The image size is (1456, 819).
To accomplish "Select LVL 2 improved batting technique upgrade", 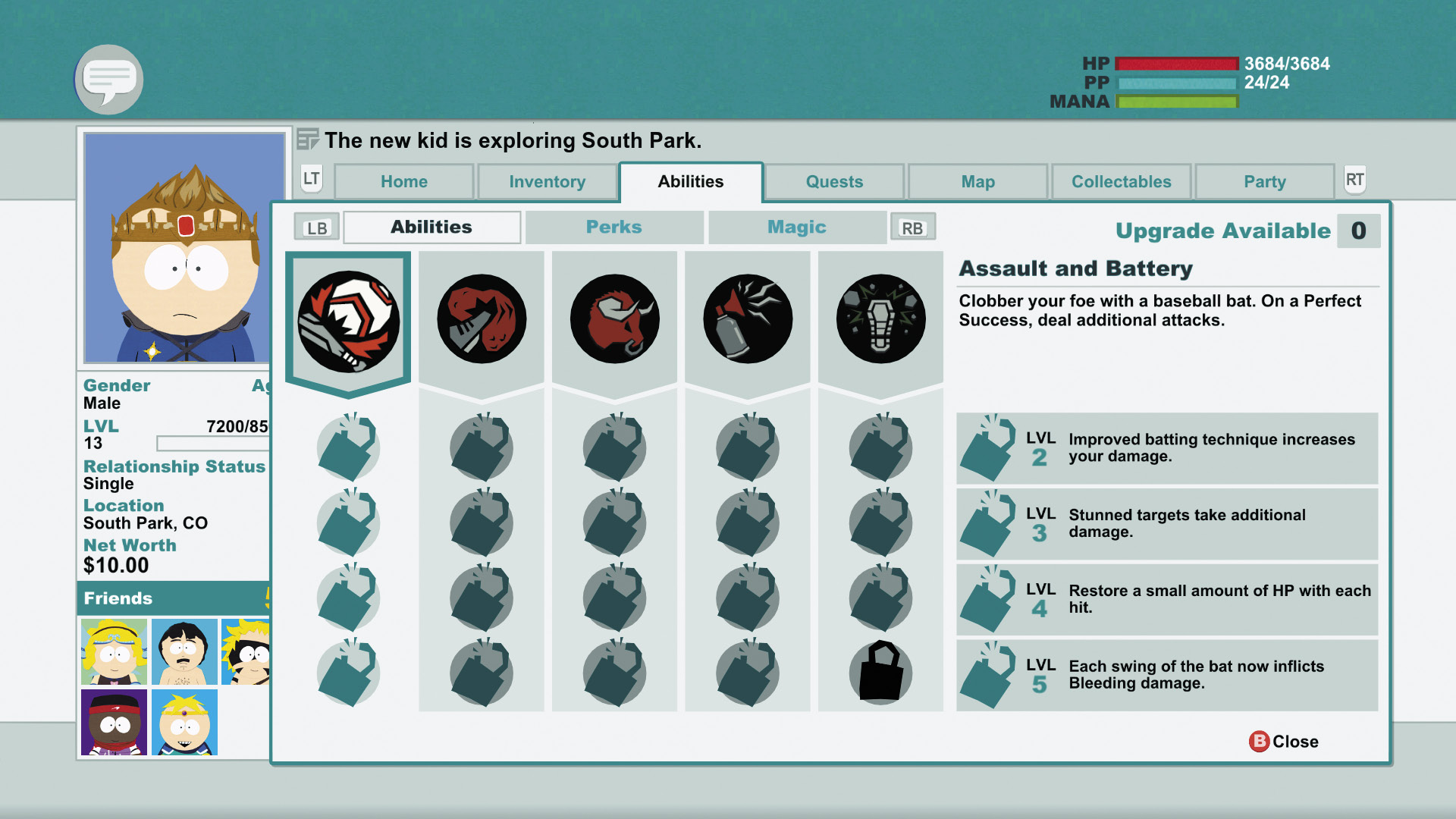I will (x=1167, y=448).
